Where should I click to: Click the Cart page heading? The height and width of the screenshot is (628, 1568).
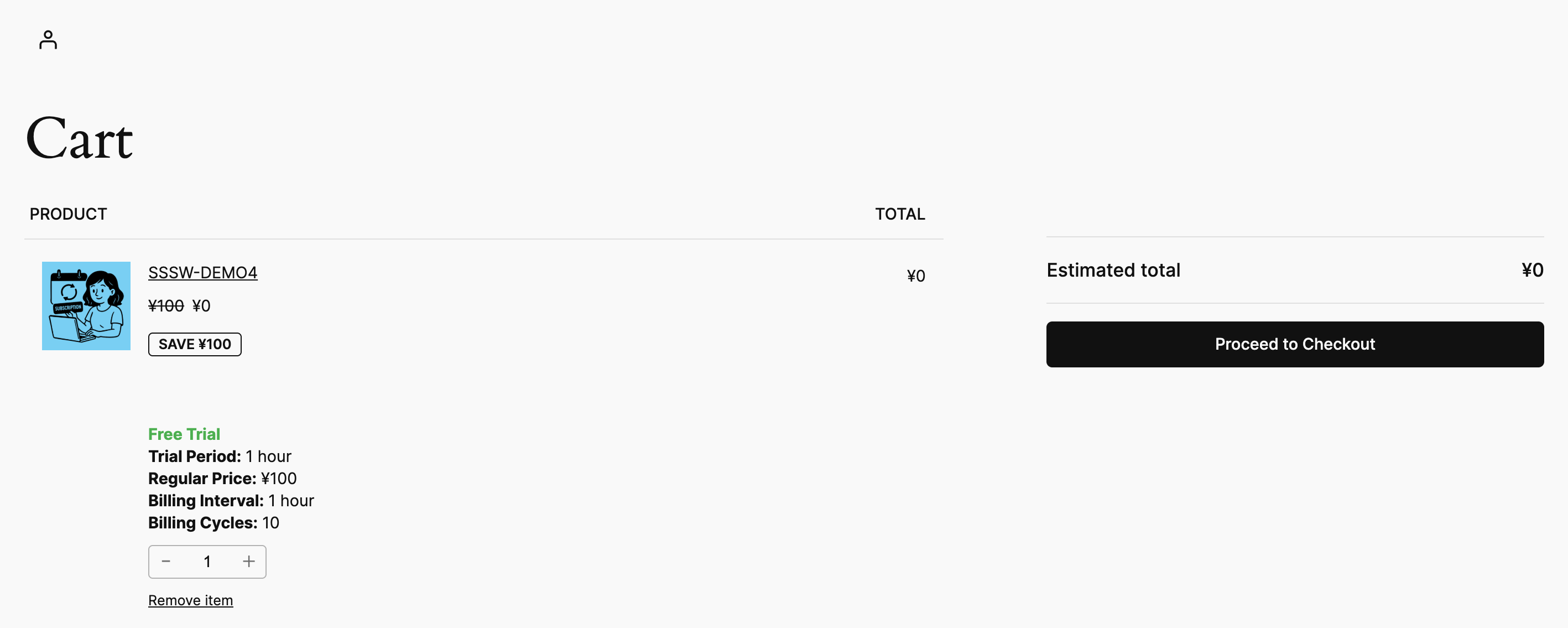coord(79,139)
